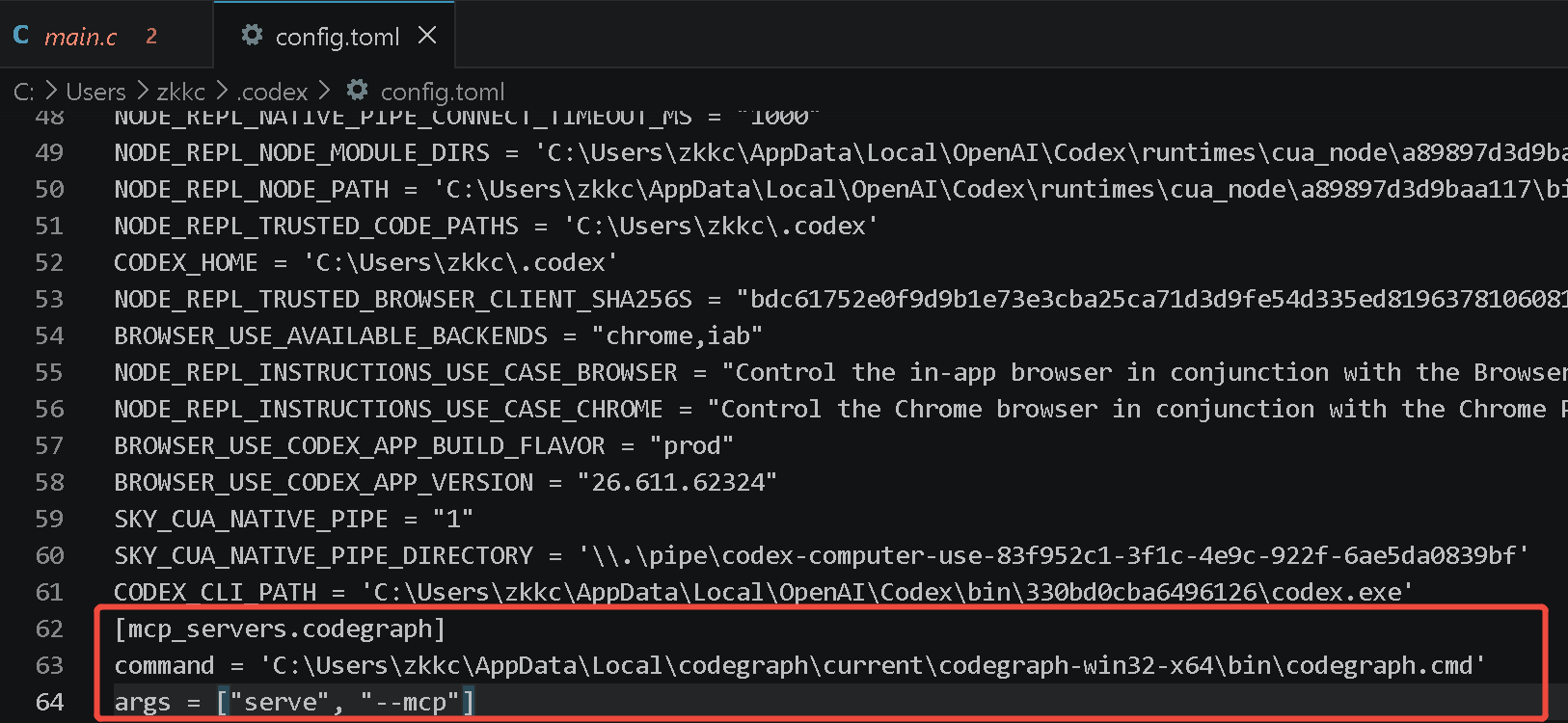The width and height of the screenshot is (1568, 723).
Task: Click the 'C:\Users\zkkc\.codex' value on line 51
Action: pos(720,226)
